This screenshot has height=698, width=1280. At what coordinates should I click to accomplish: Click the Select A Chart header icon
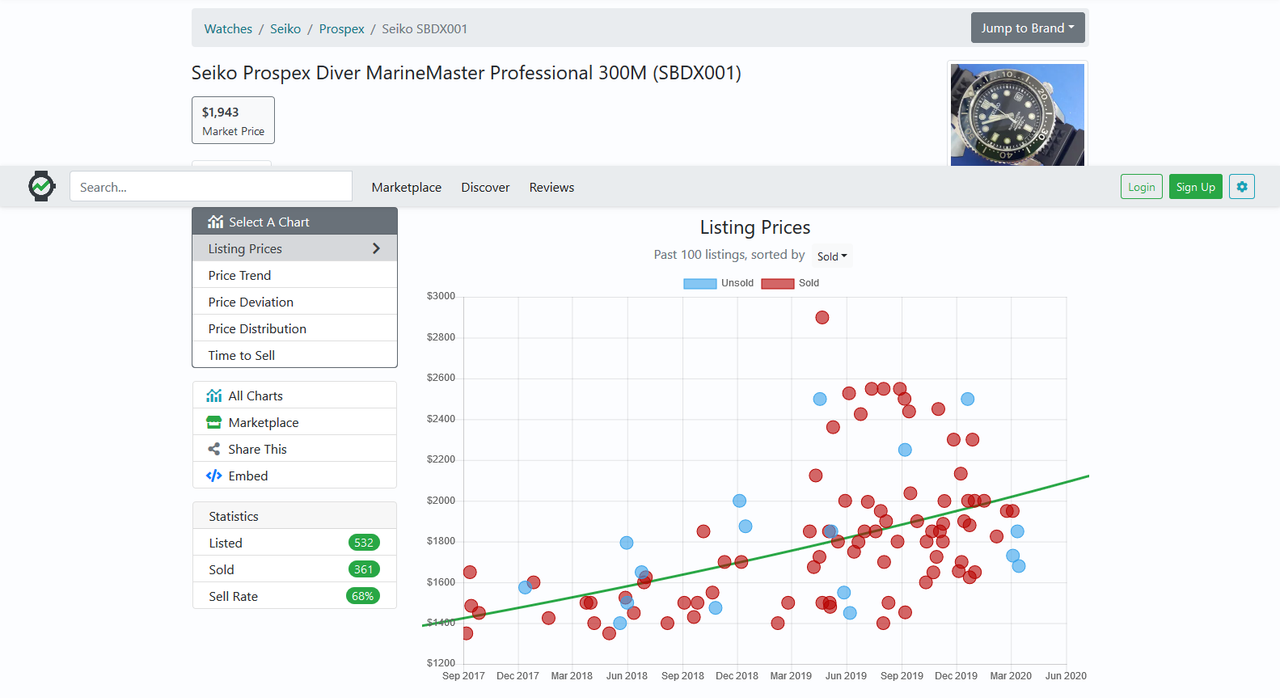tap(215, 222)
